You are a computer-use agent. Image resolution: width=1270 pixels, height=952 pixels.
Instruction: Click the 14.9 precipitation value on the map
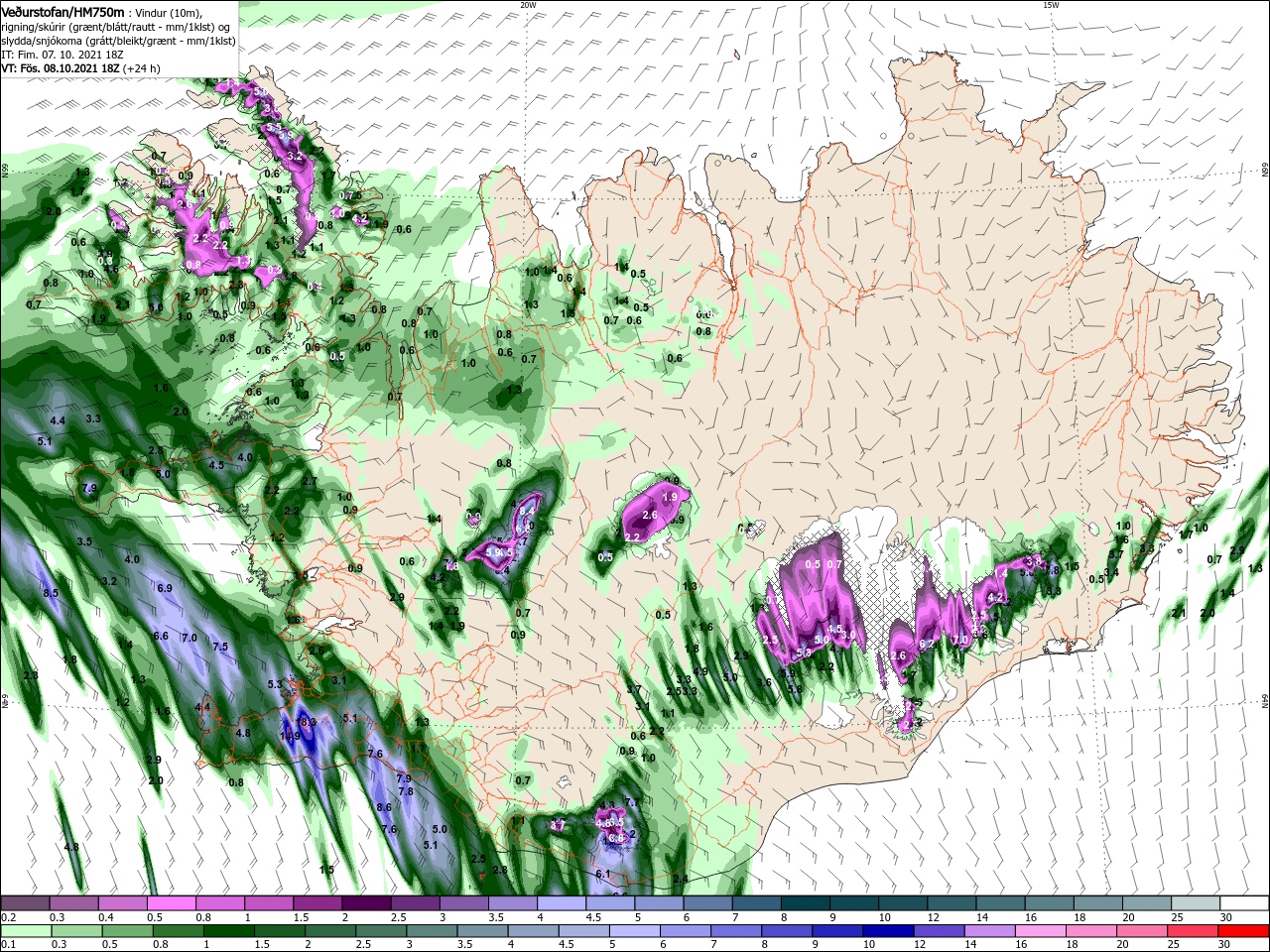pyautogui.click(x=290, y=736)
